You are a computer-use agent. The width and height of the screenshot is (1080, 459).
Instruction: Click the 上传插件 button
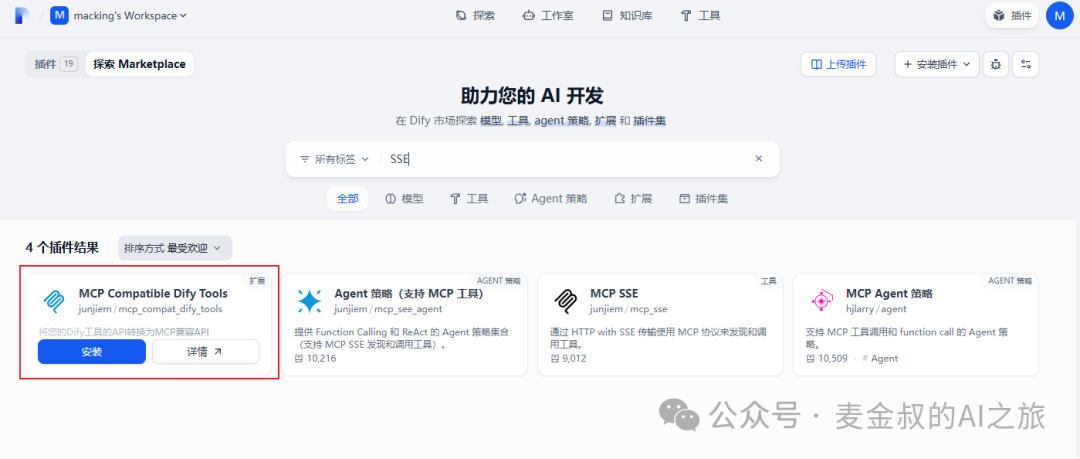(838, 64)
